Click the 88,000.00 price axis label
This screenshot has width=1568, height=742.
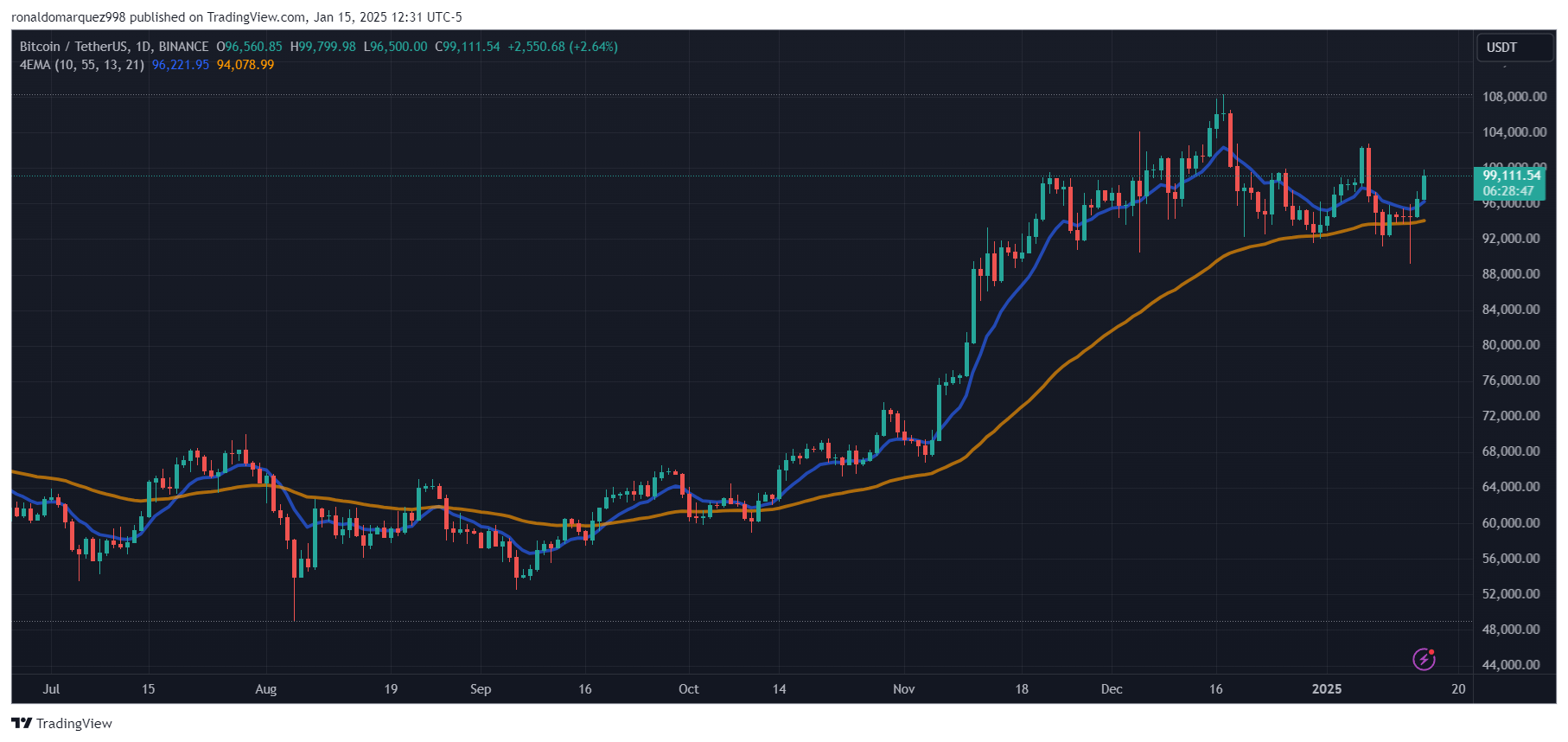[1511, 274]
